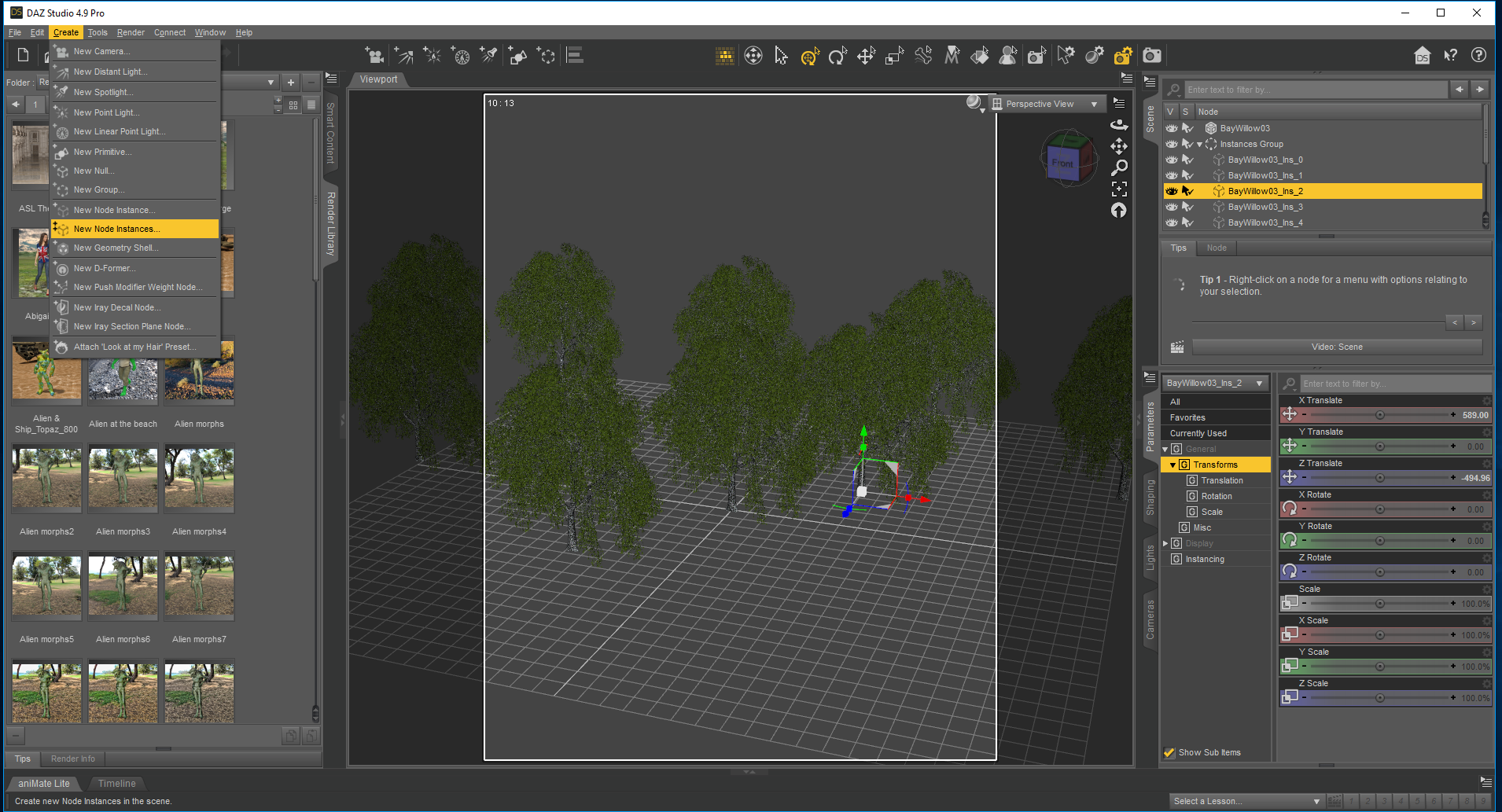This screenshot has height=812, width=1502.
Task: Select the Region Navigator figure tool
Action: [x=1008, y=55]
